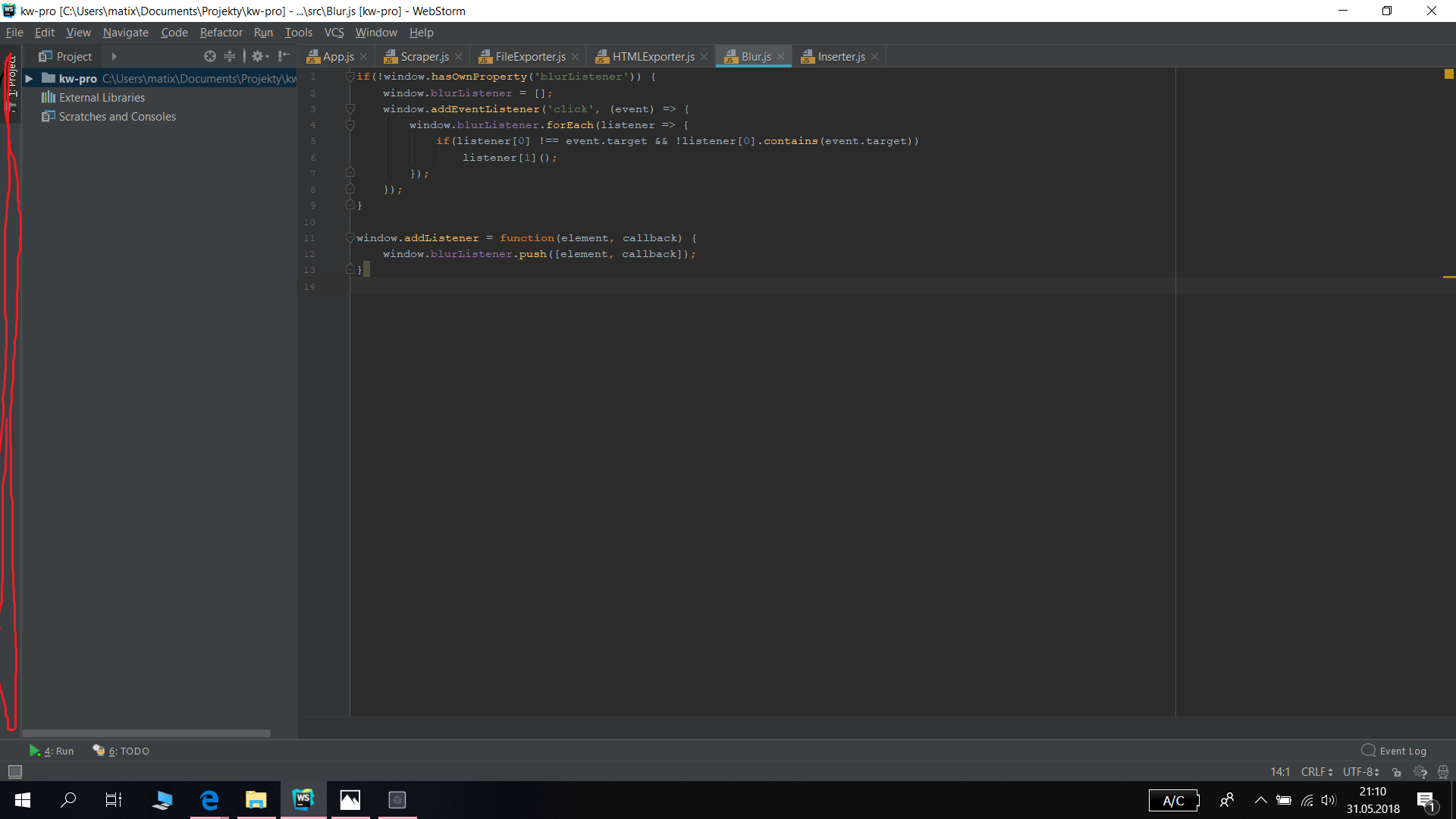Open the Refactor menu
The width and height of the screenshot is (1456, 819).
pyautogui.click(x=221, y=33)
